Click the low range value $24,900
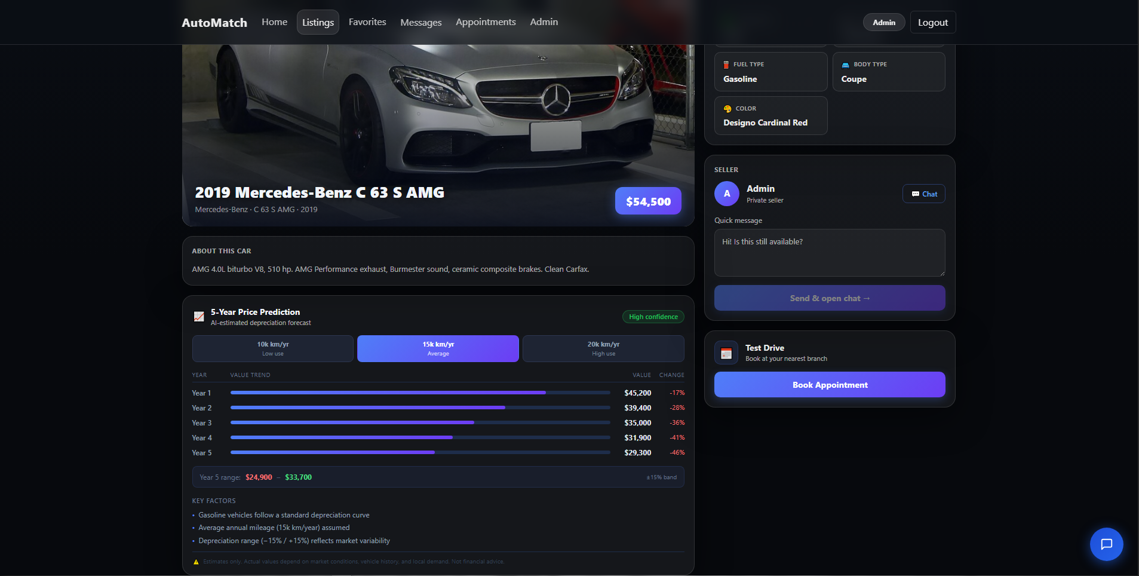The width and height of the screenshot is (1139, 576). [x=259, y=477]
